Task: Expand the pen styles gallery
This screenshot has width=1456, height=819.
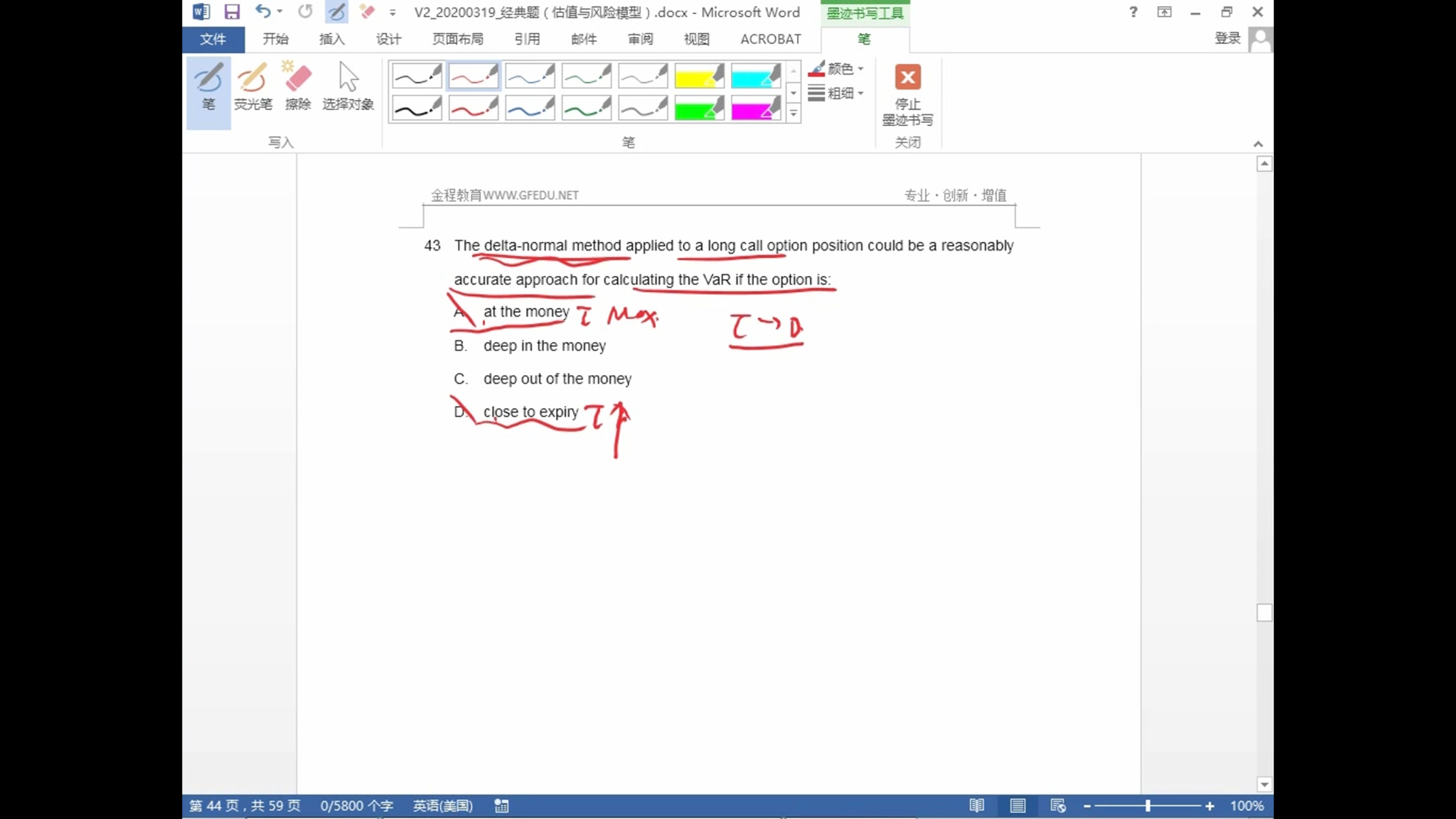Action: [x=793, y=114]
